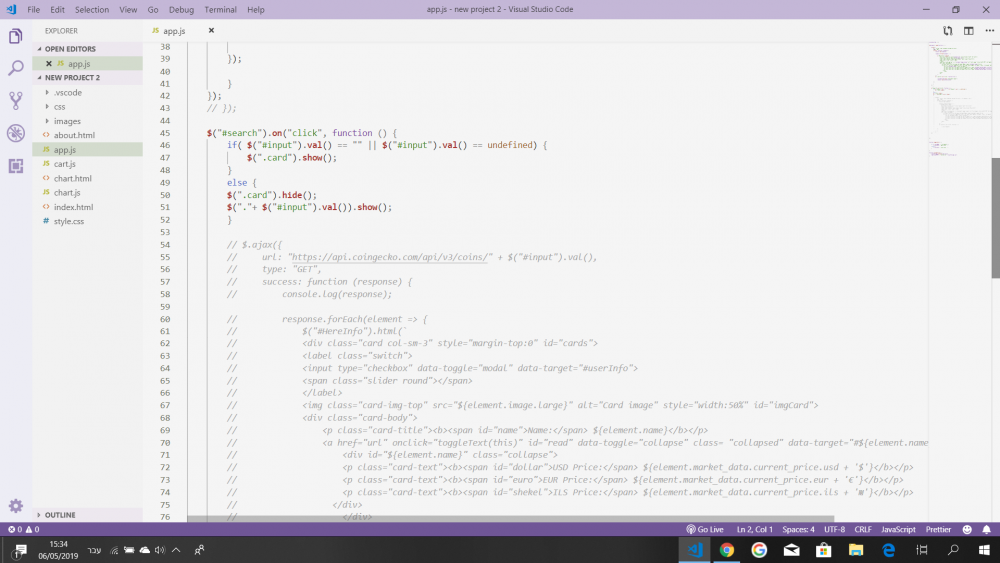The height and width of the screenshot is (563, 1000).
Task: Open the Extensions view
Action: 16,166
